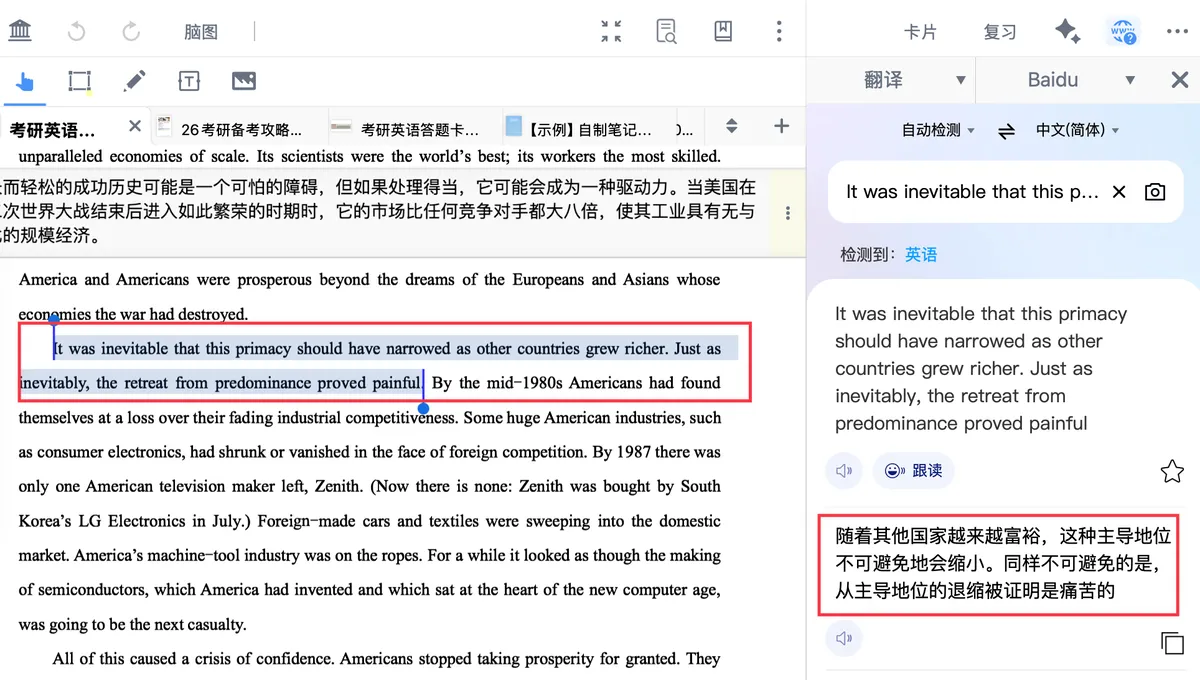
Task: Select the image insert tool
Action: coord(243,82)
